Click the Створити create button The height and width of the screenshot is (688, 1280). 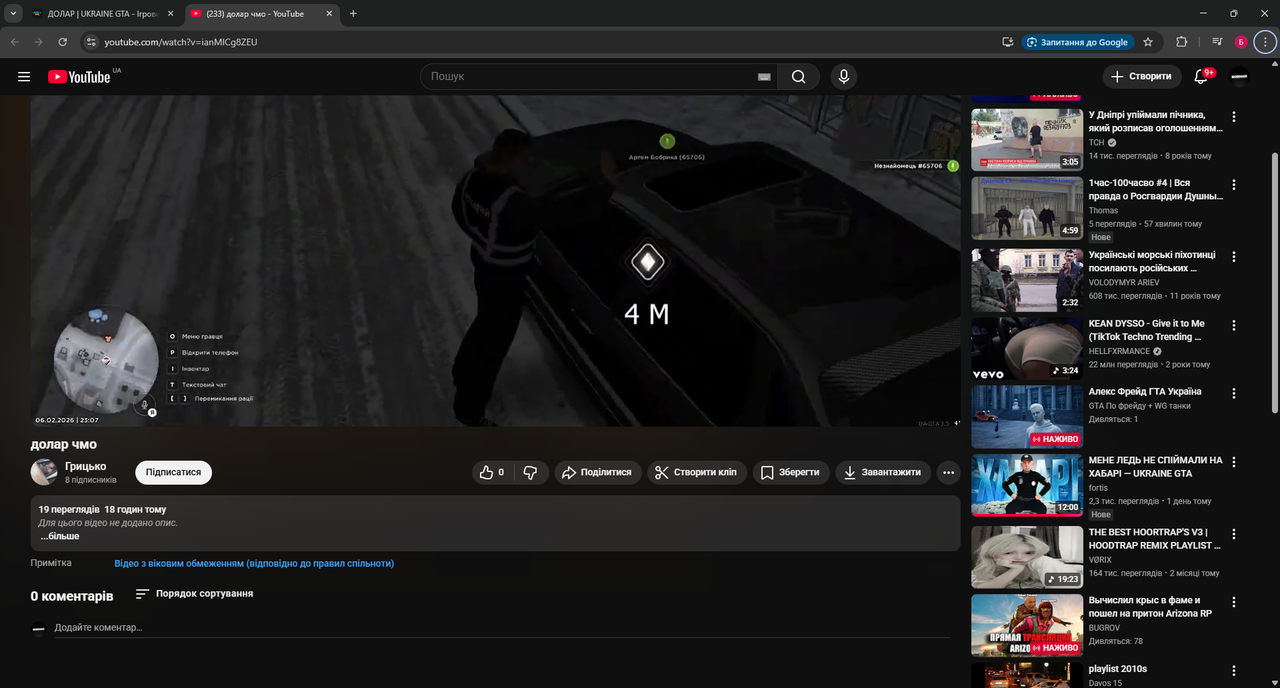click(1142, 77)
